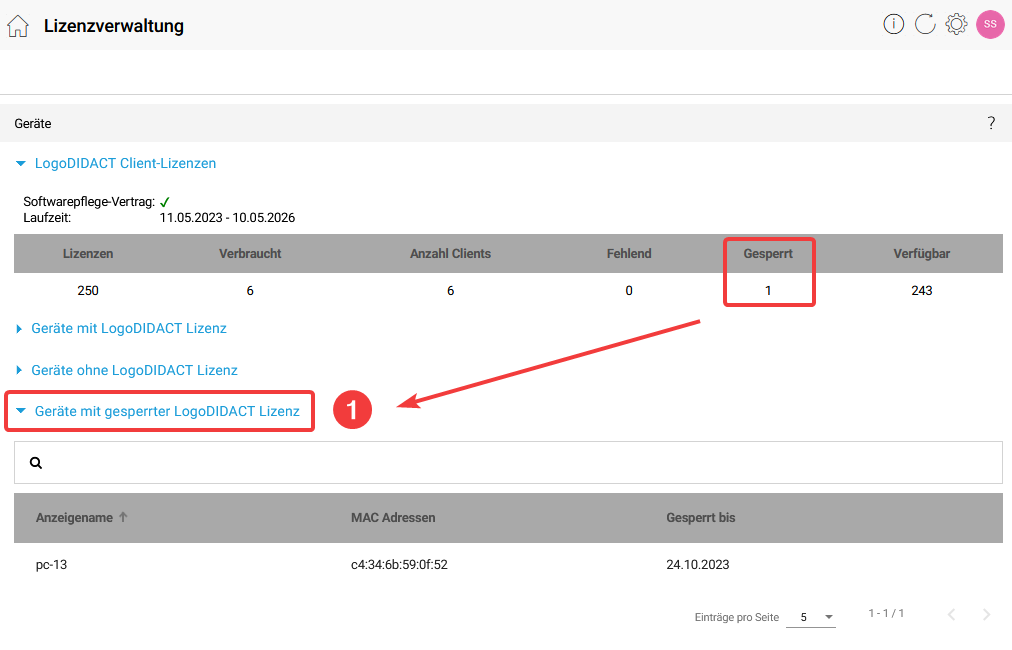Screen dimensions: 1012x650
Task: Click the Lizenzen value 250
Action: 88,290
